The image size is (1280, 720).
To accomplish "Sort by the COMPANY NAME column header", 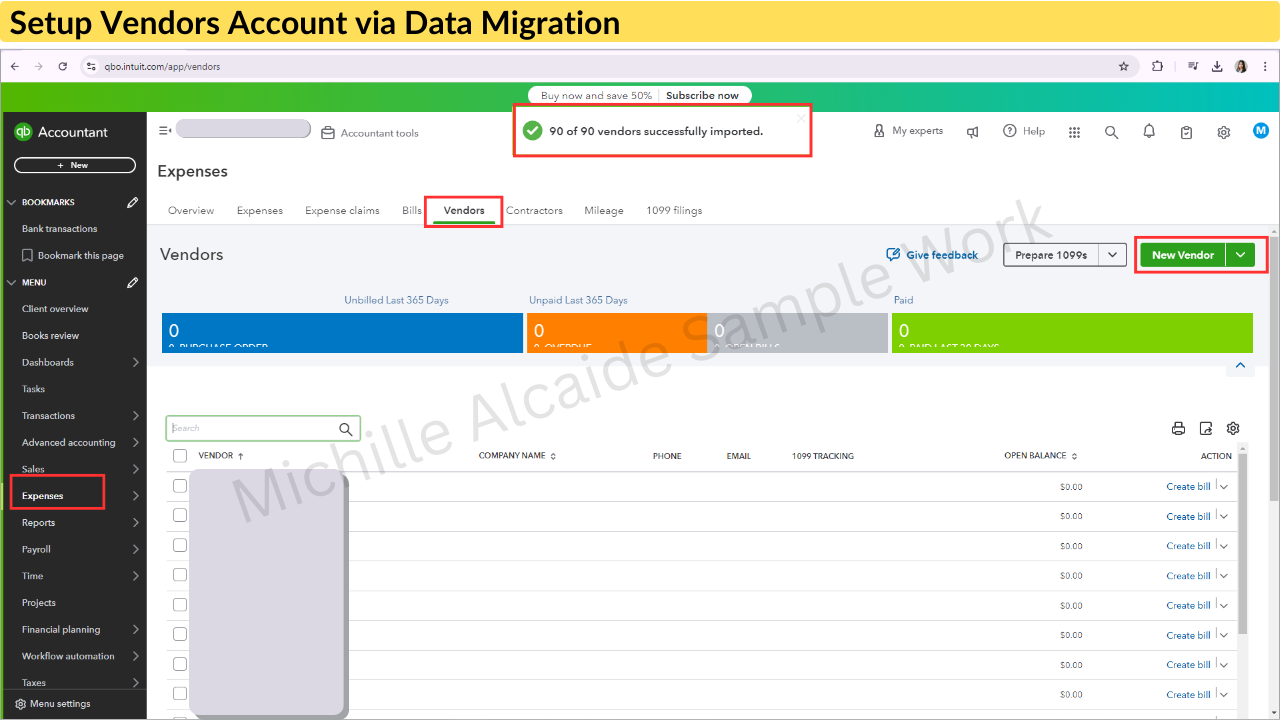I will pos(517,456).
